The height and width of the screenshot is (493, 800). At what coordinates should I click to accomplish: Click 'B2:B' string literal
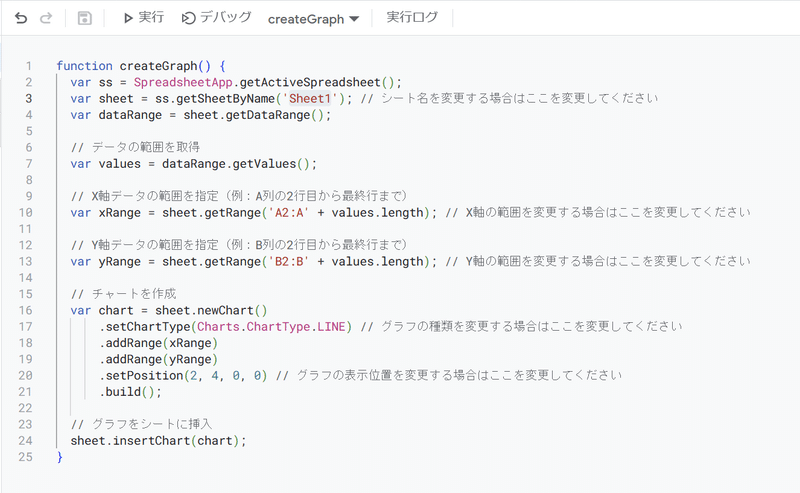coord(289,262)
